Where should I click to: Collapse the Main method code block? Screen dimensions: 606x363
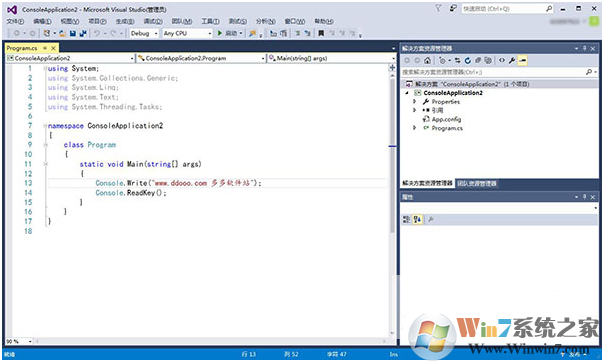[45, 164]
